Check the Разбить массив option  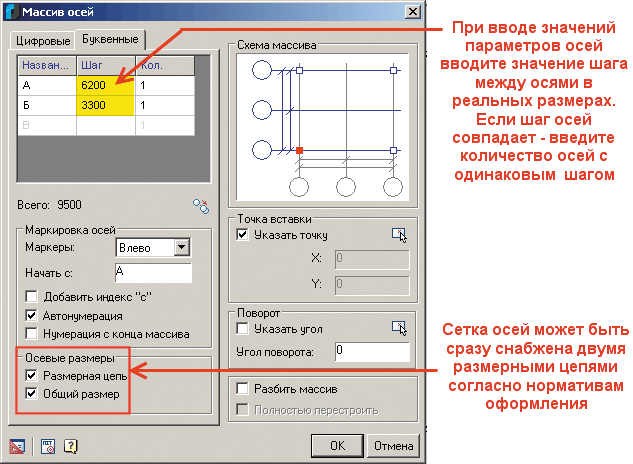pos(242,389)
